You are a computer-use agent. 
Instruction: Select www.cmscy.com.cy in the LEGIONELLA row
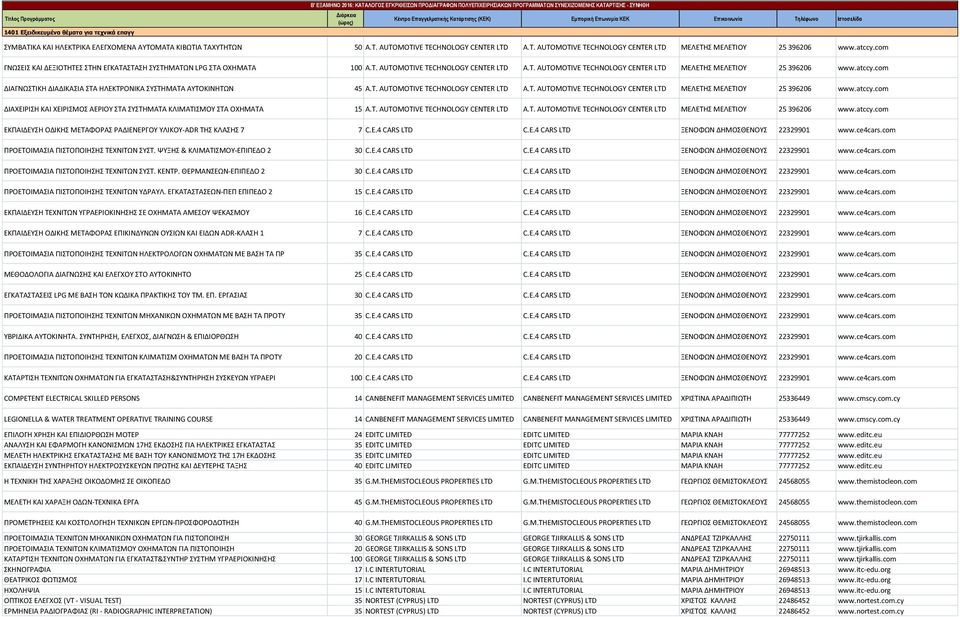pos(869,419)
